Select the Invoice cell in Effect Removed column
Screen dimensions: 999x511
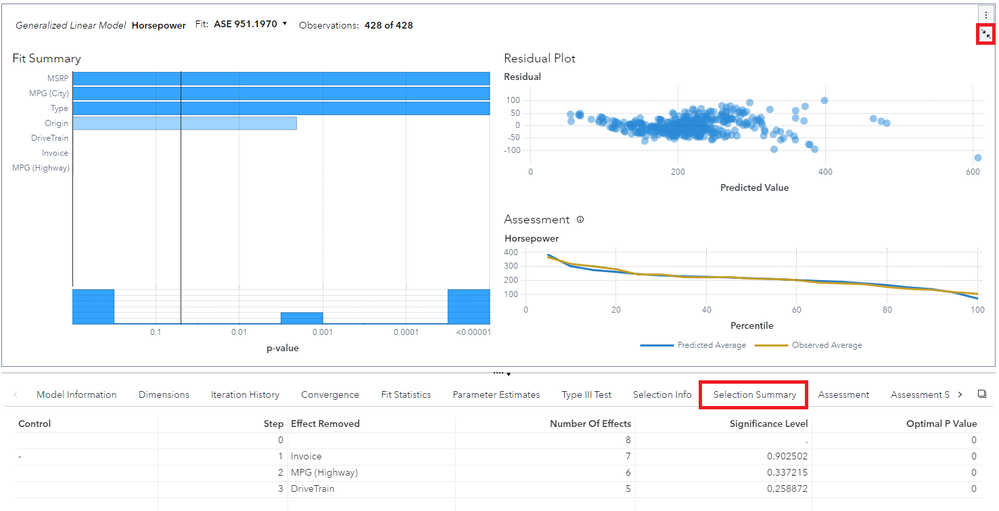[306, 457]
